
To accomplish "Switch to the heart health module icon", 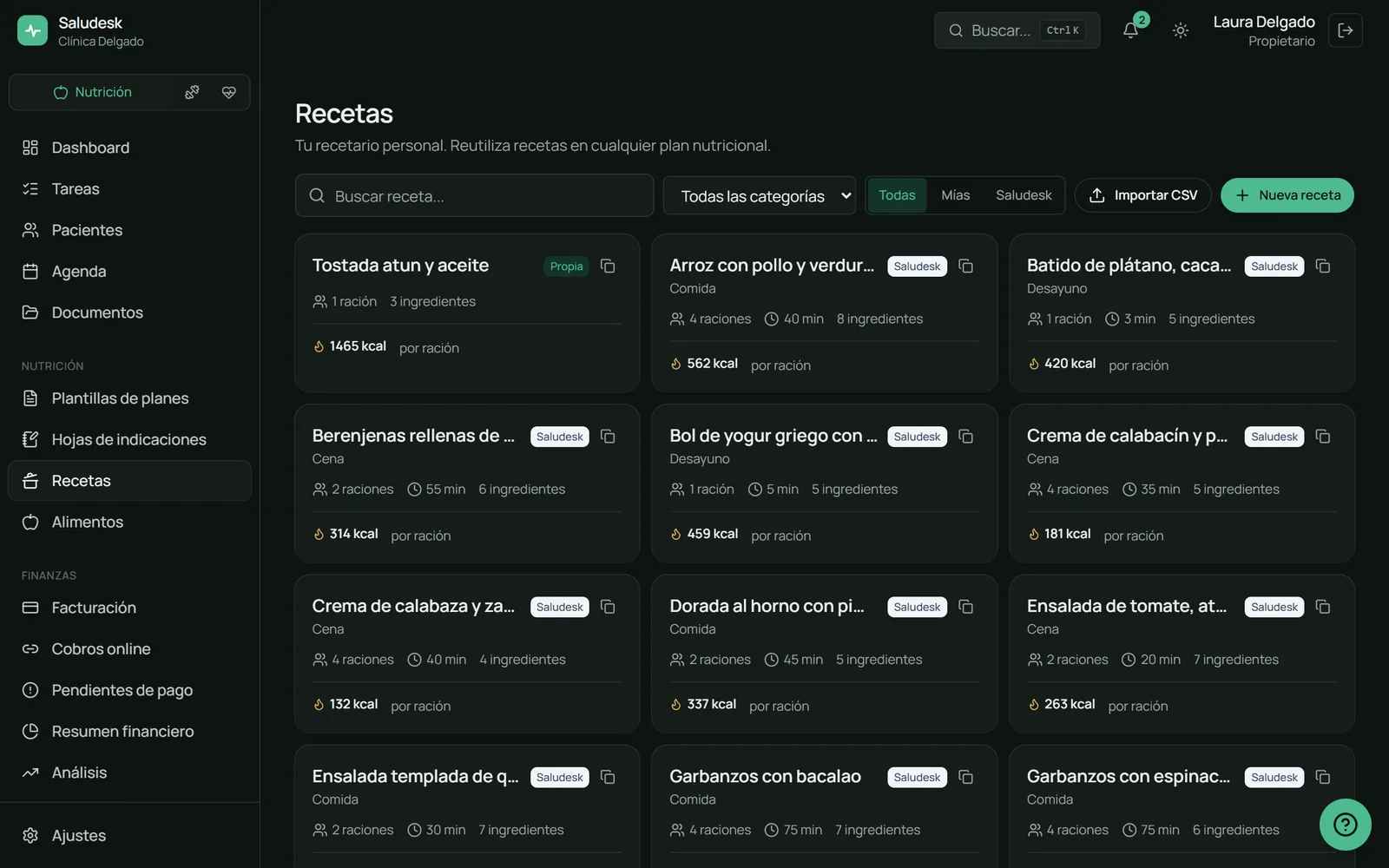I will 229,92.
